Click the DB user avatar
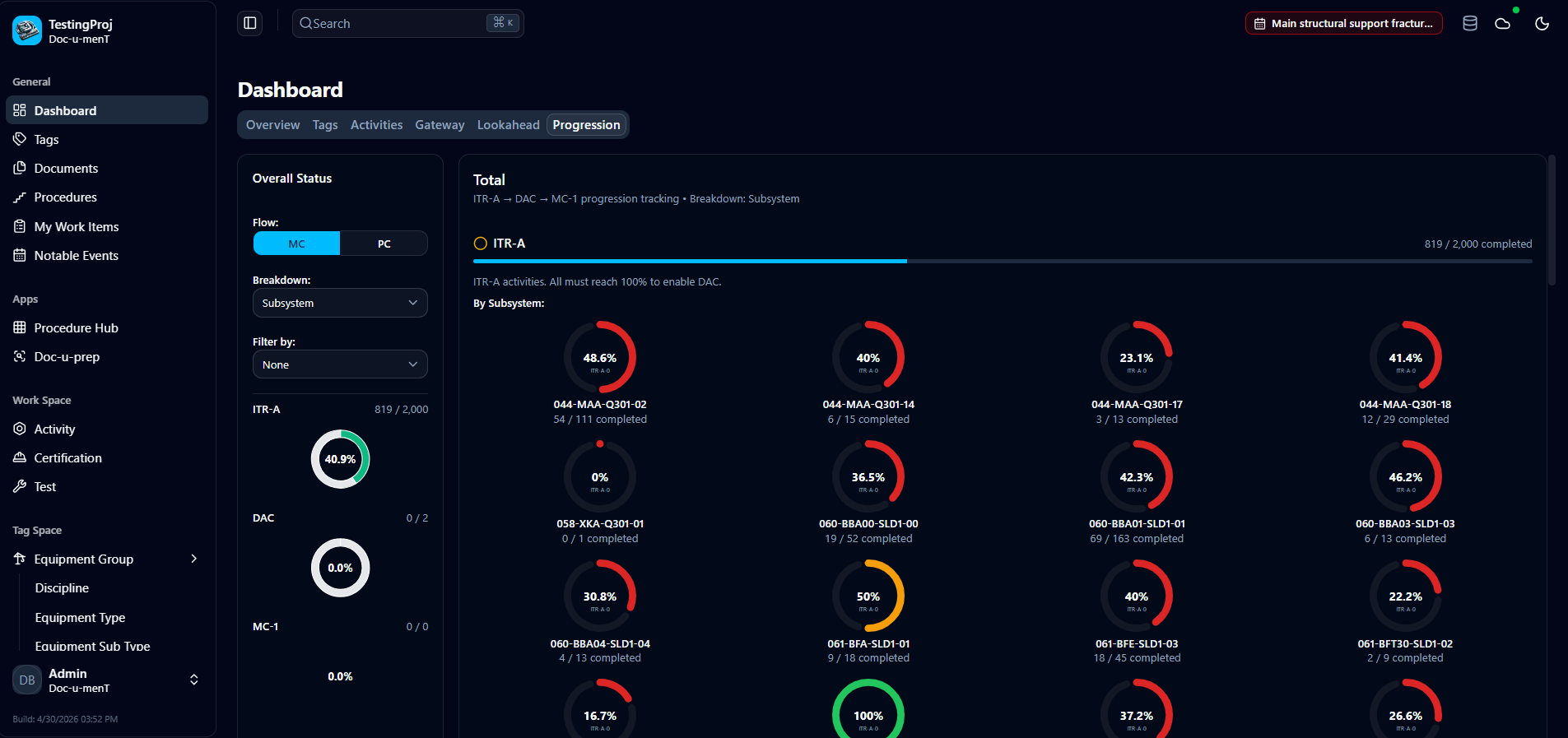The width and height of the screenshot is (1568, 738). pyautogui.click(x=27, y=680)
